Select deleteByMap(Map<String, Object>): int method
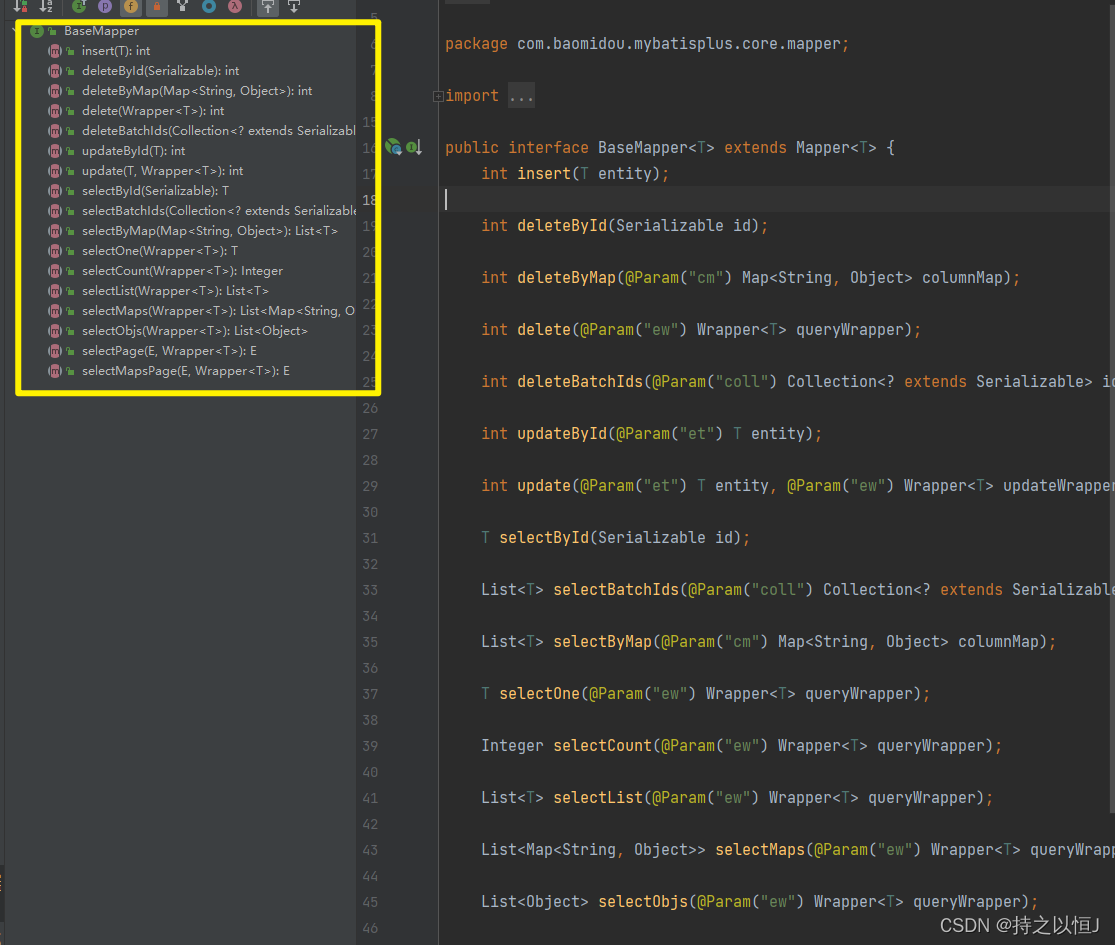The width and height of the screenshot is (1115, 945). (x=197, y=91)
